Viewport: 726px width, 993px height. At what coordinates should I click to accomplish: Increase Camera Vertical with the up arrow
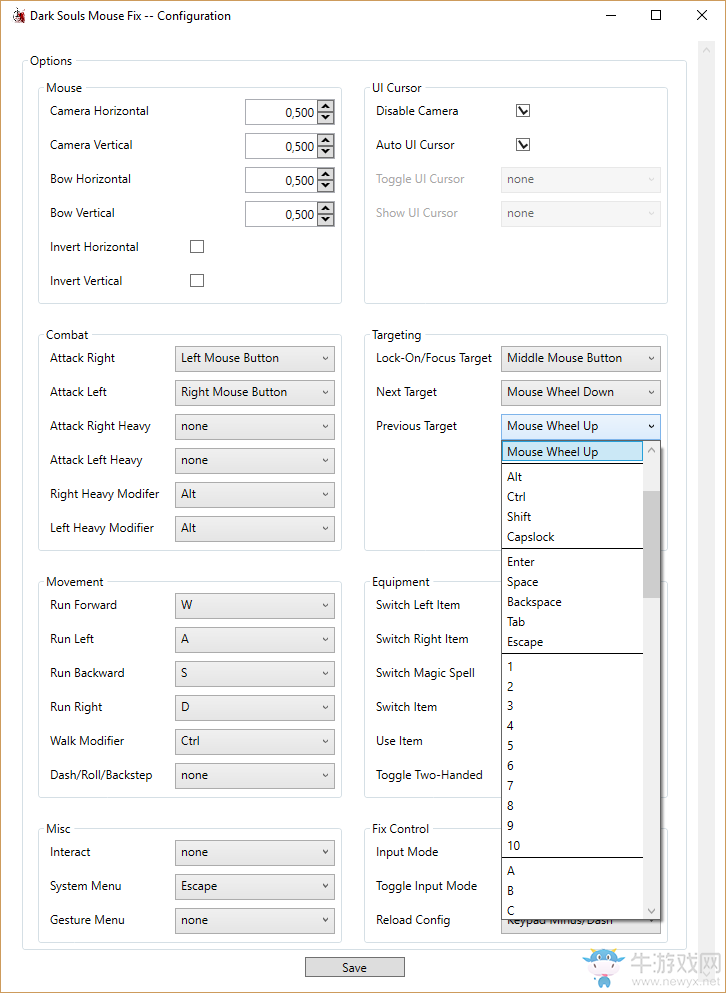click(x=326, y=141)
